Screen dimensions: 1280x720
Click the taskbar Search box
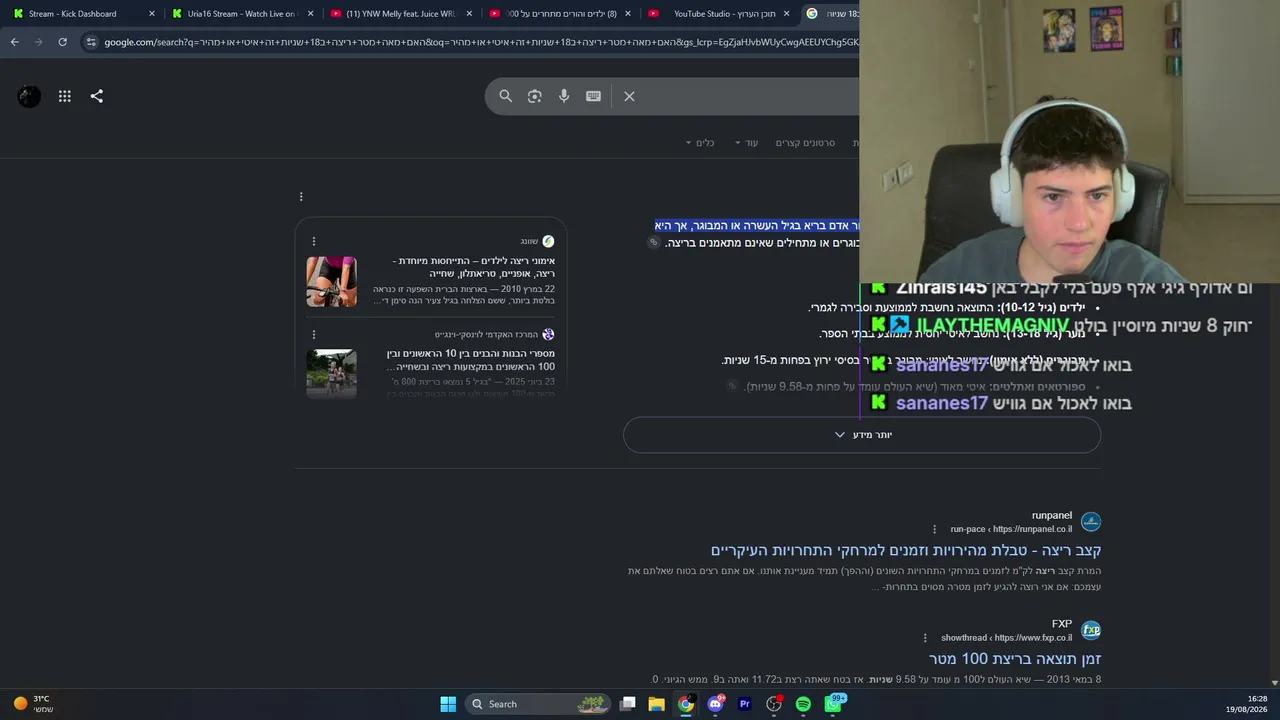(538, 704)
